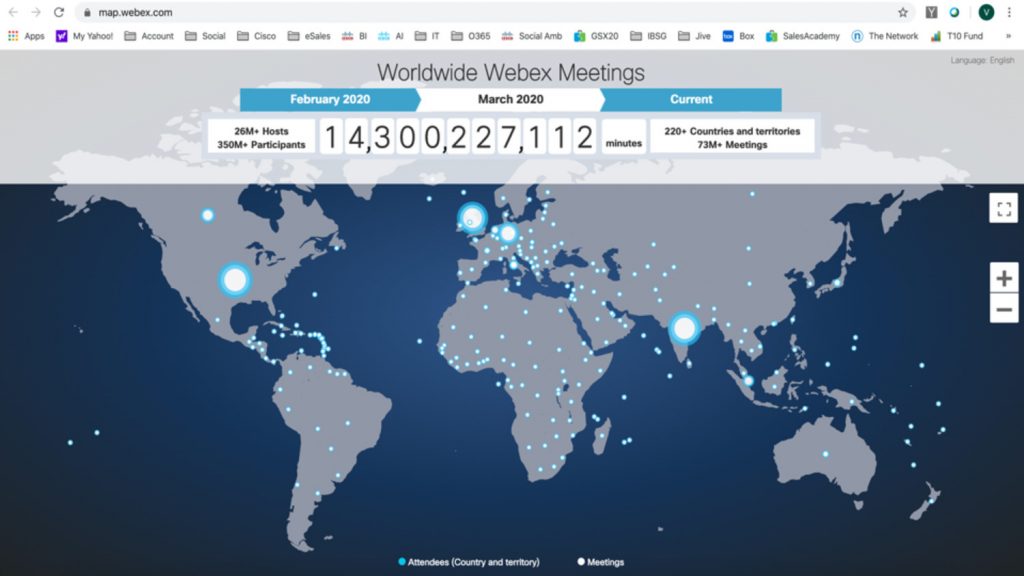Open the Chrome three-dot menu
The height and width of the screenshot is (576, 1024).
point(1010,12)
